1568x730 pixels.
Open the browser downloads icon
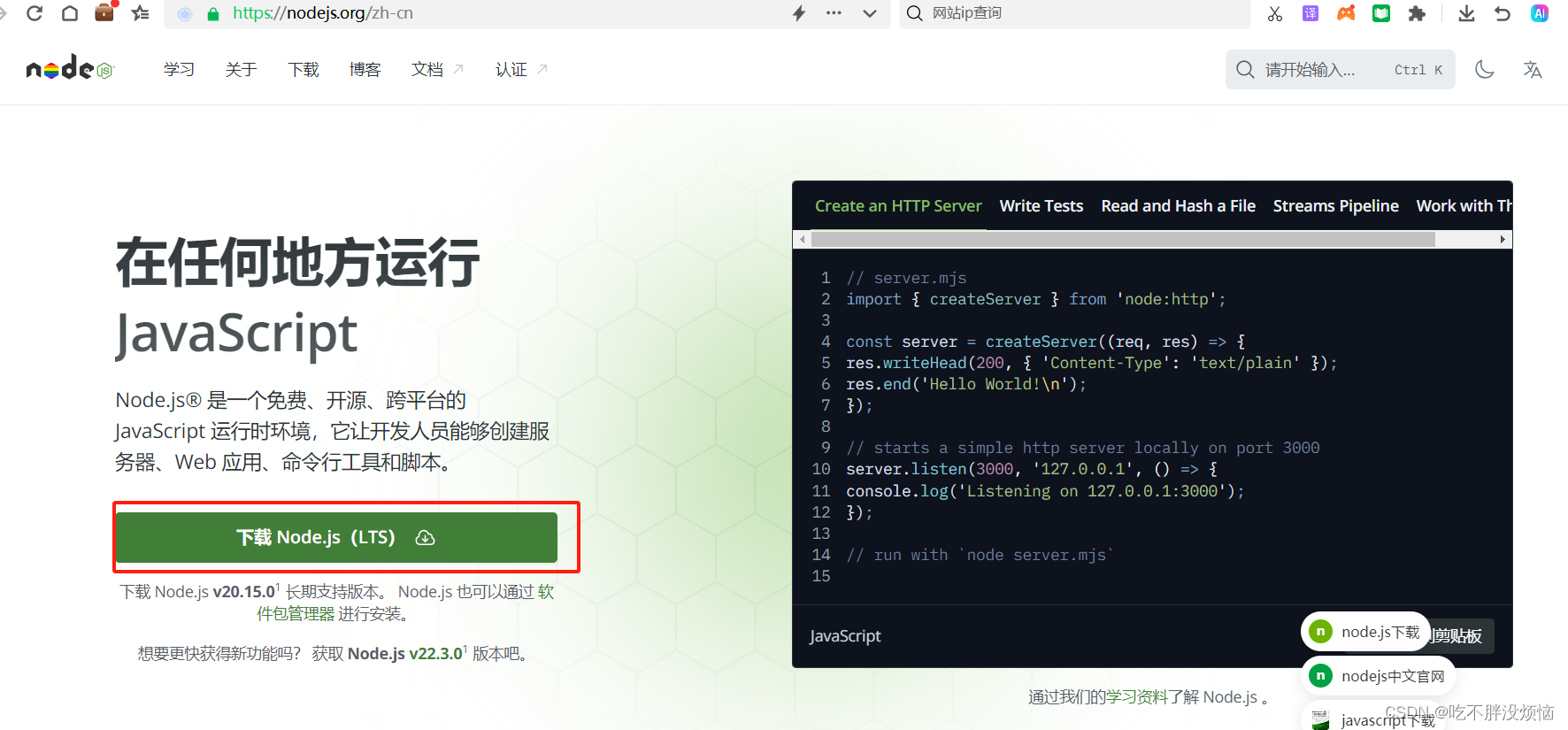[x=1466, y=13]
